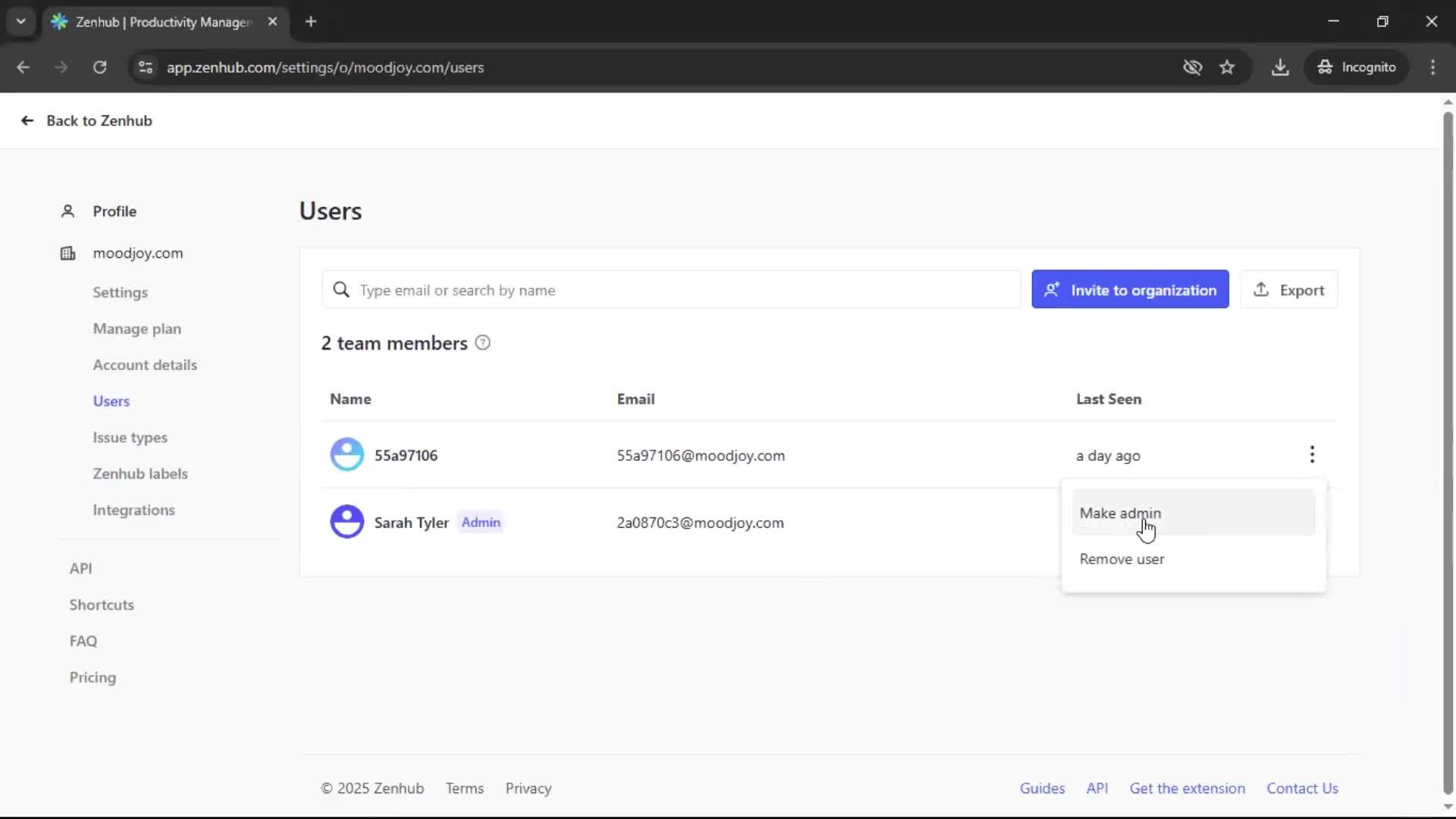Click the help icon beside "2 team members"
The width and height of the screenshot is (1456, 819).
483,343
